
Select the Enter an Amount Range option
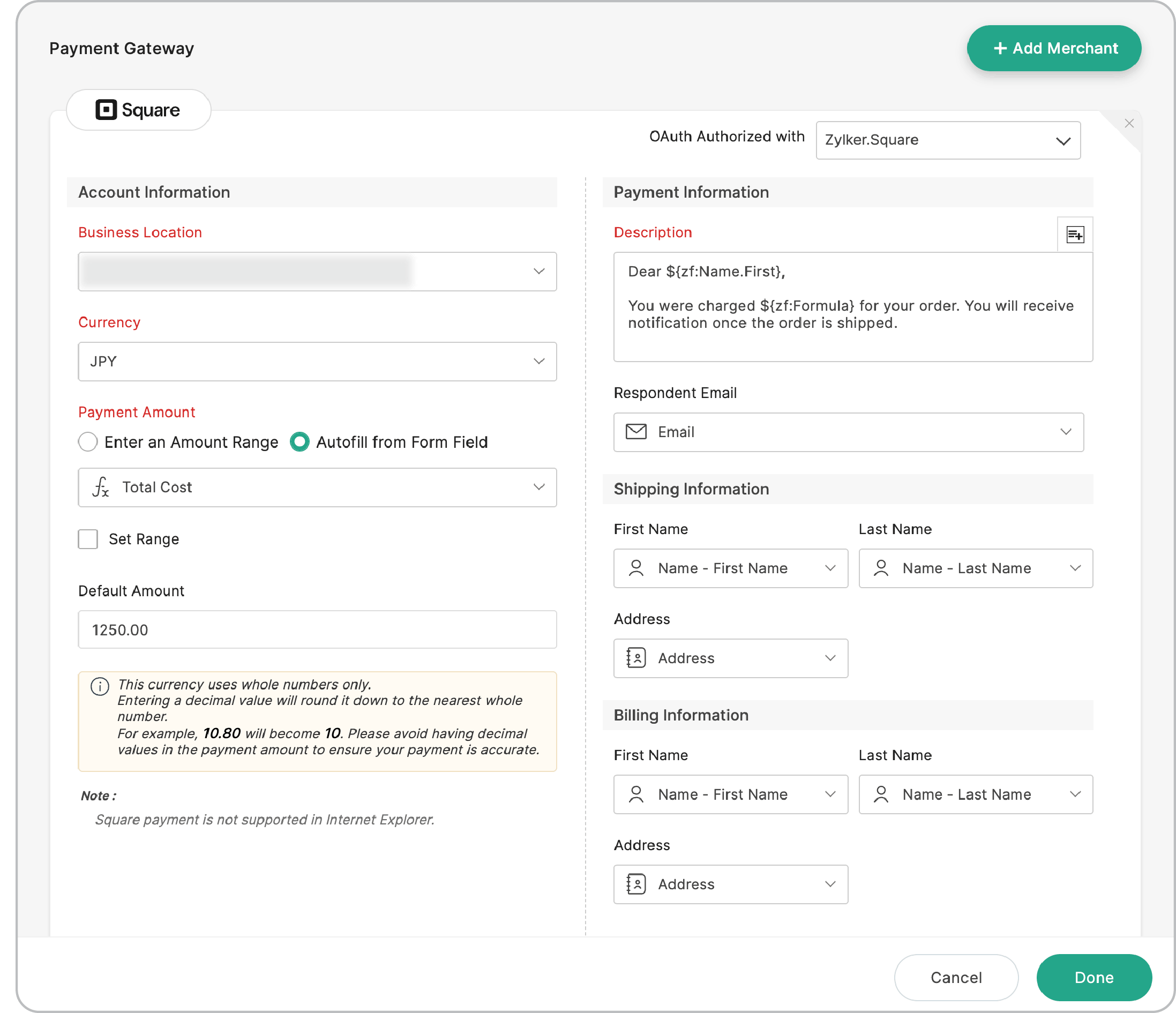(88, 442)
